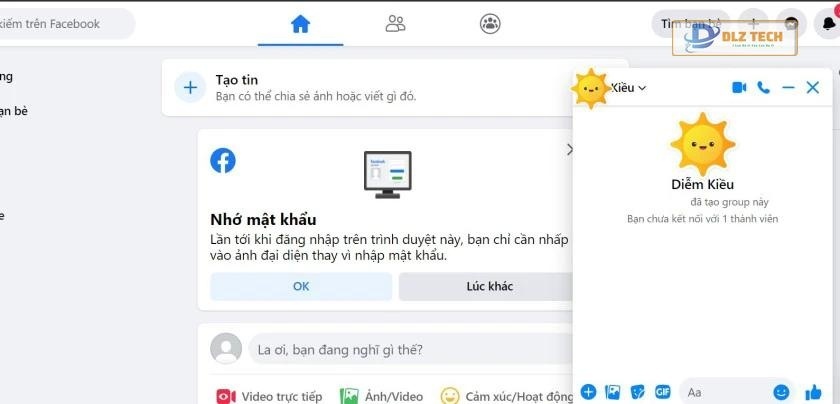Go to the Home tab
The width and height of the screenshot is (840, 404).
click(x=301, y=24)
